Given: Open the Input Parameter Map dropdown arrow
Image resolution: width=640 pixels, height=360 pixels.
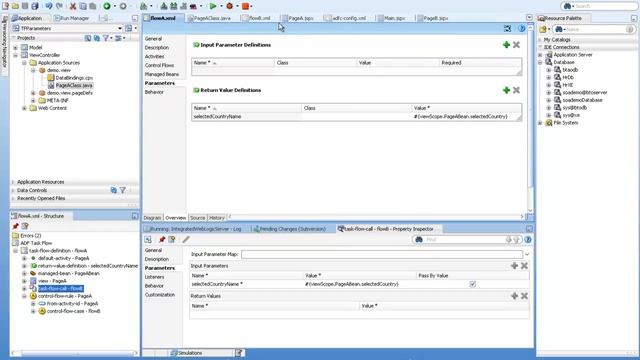Looking at the screenshot, I should (527, 254).
